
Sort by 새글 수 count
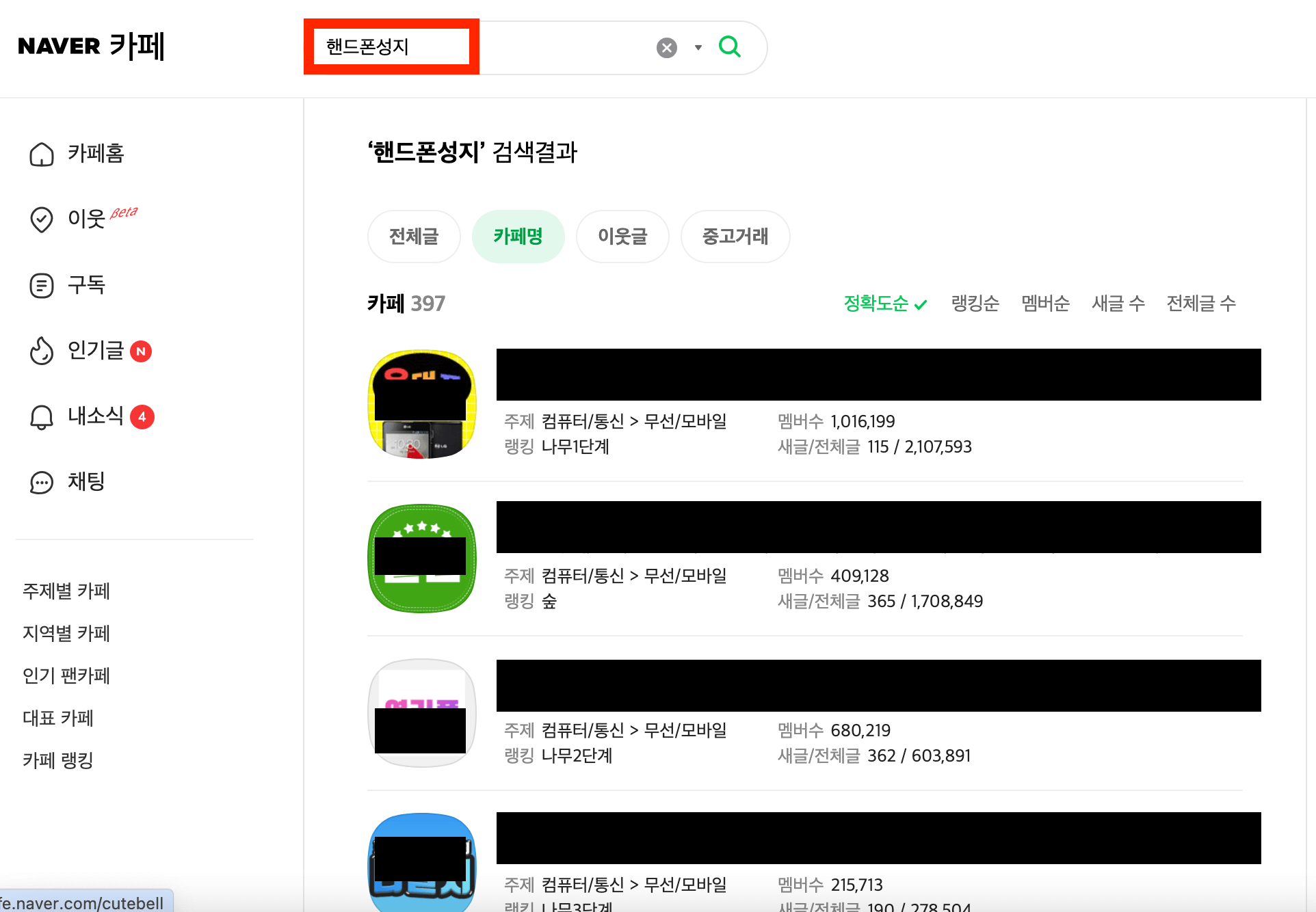click(x=1118, y=304)
